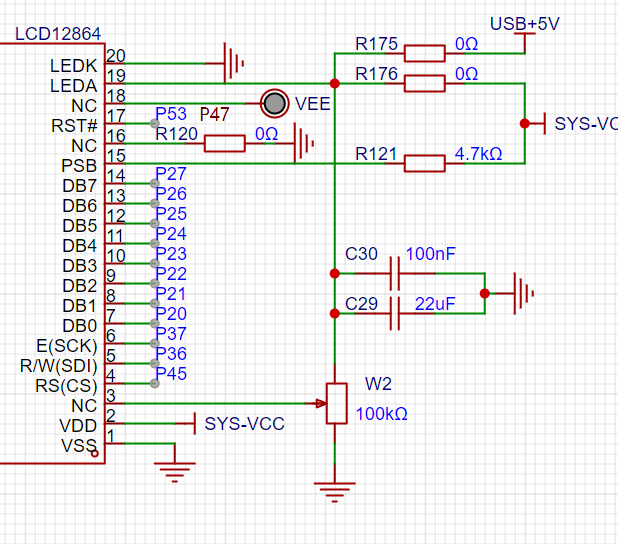Click the P24 net label on DB4

click(171, 234)
